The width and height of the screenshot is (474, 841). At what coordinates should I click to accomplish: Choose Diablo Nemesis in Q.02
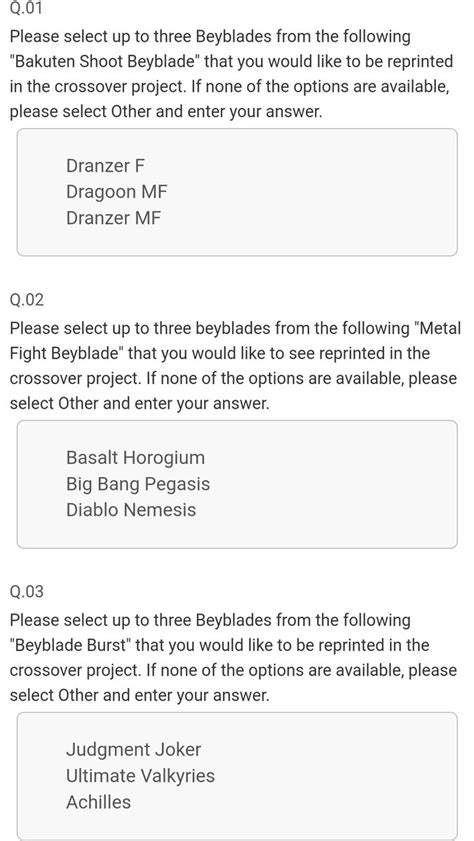[x=131, y=510]
